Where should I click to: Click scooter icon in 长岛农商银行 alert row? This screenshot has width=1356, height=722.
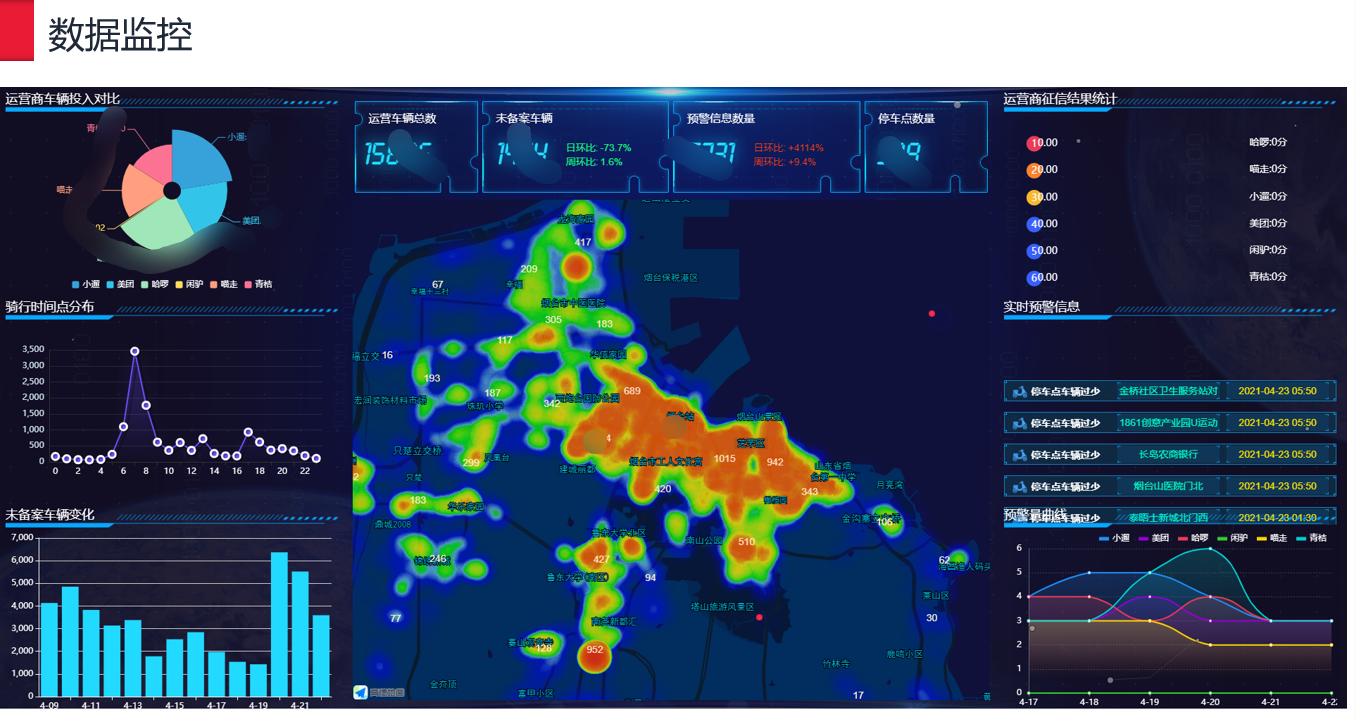(1020, 455)
